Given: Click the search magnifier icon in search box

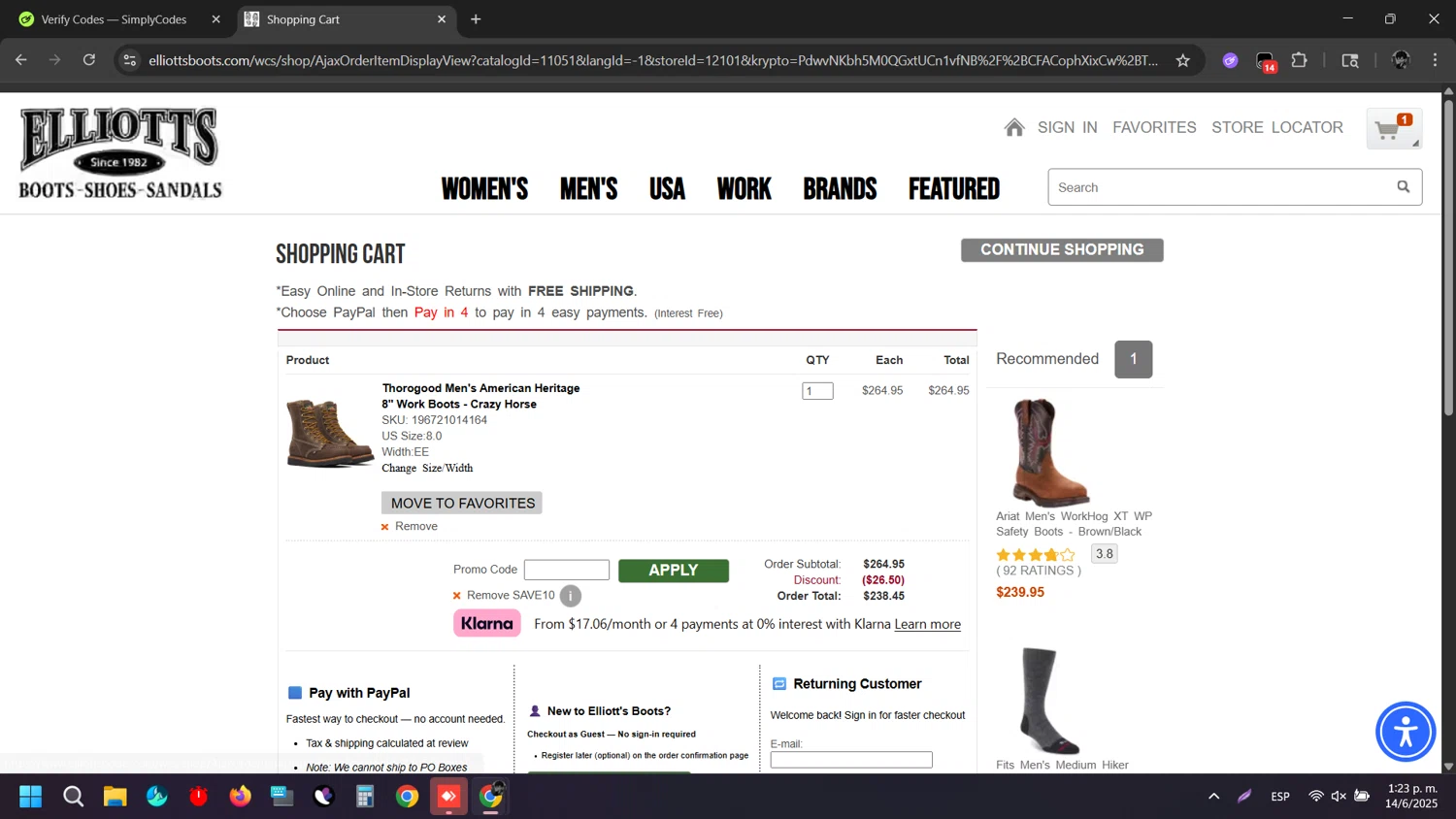Looking at the screenshot, I should point(1403,187).
